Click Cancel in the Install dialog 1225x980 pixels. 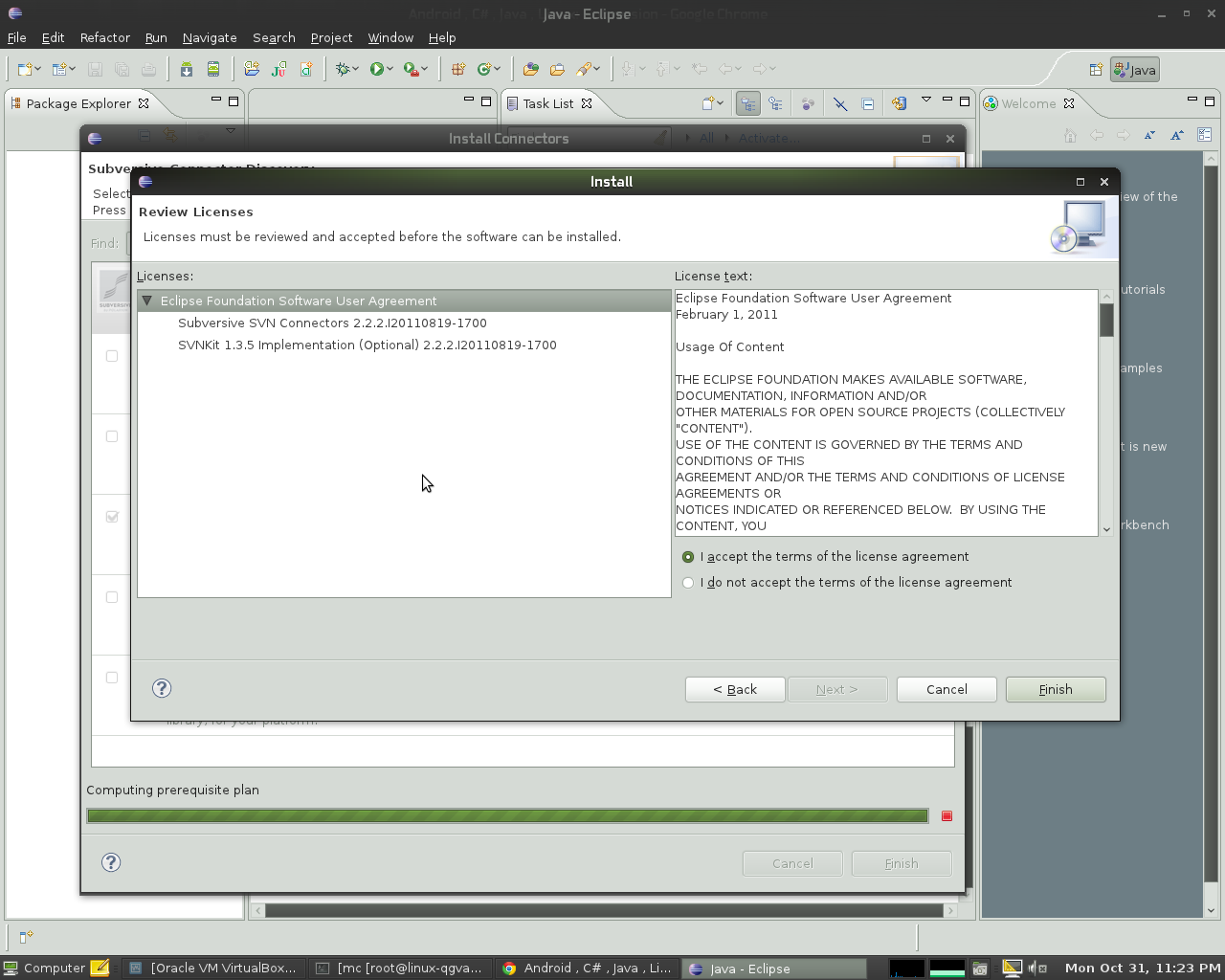tap(947, 689)
